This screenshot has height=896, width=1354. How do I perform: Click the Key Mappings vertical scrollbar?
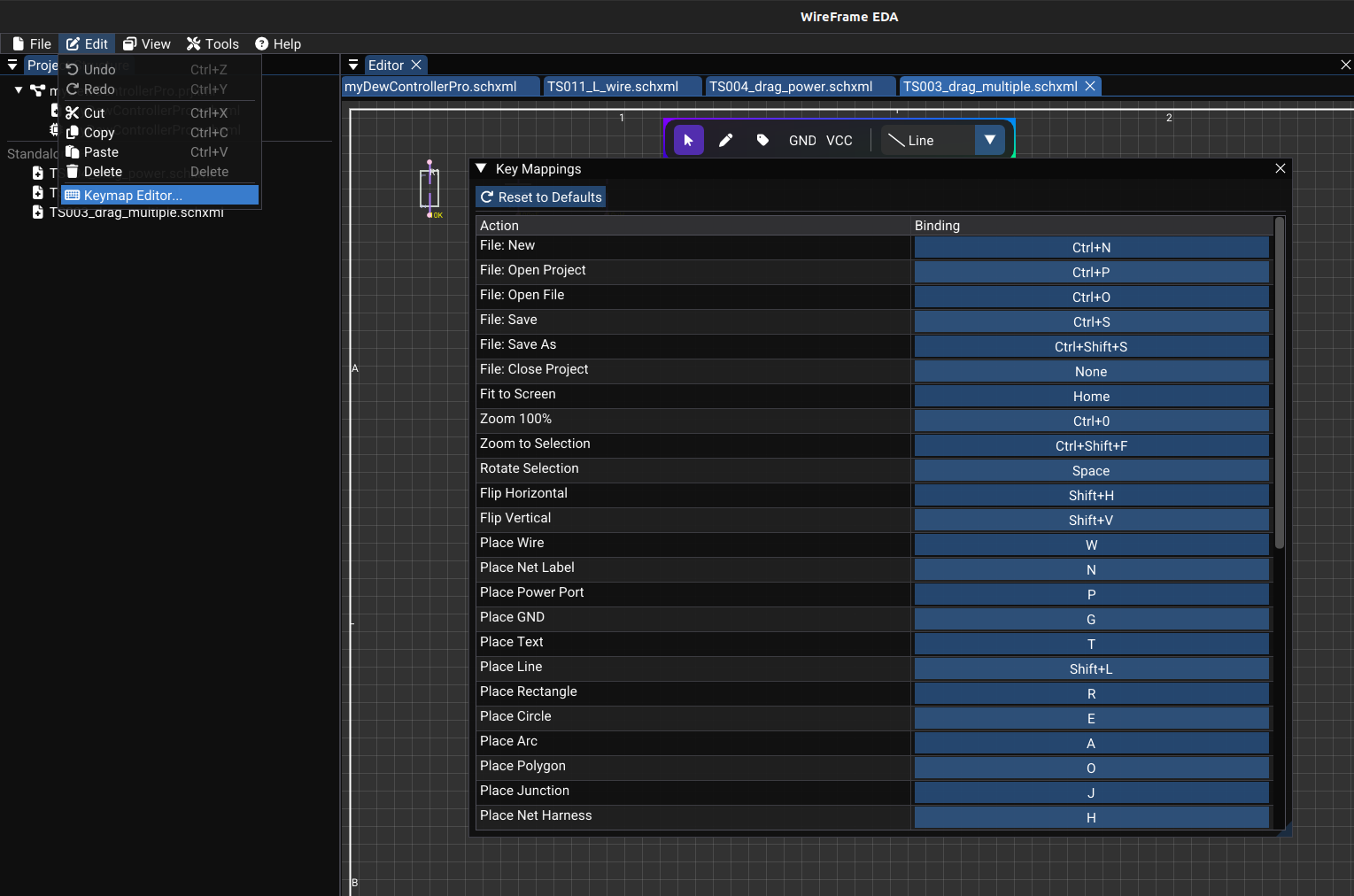pos(1280,382)
